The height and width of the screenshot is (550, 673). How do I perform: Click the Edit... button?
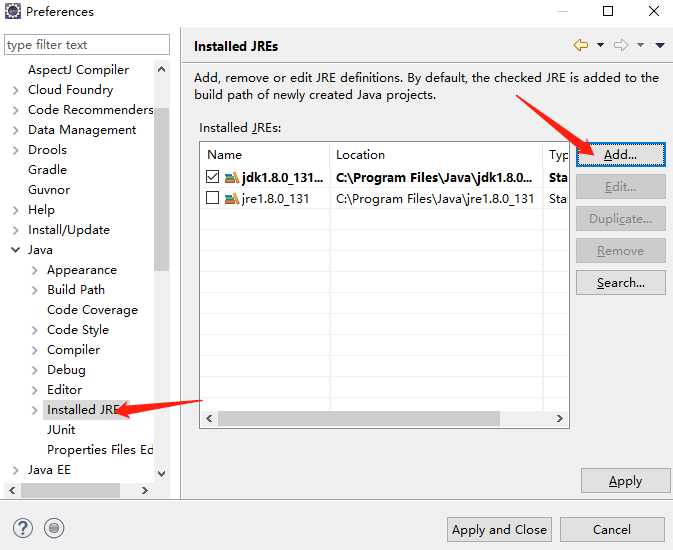point(621,187)
